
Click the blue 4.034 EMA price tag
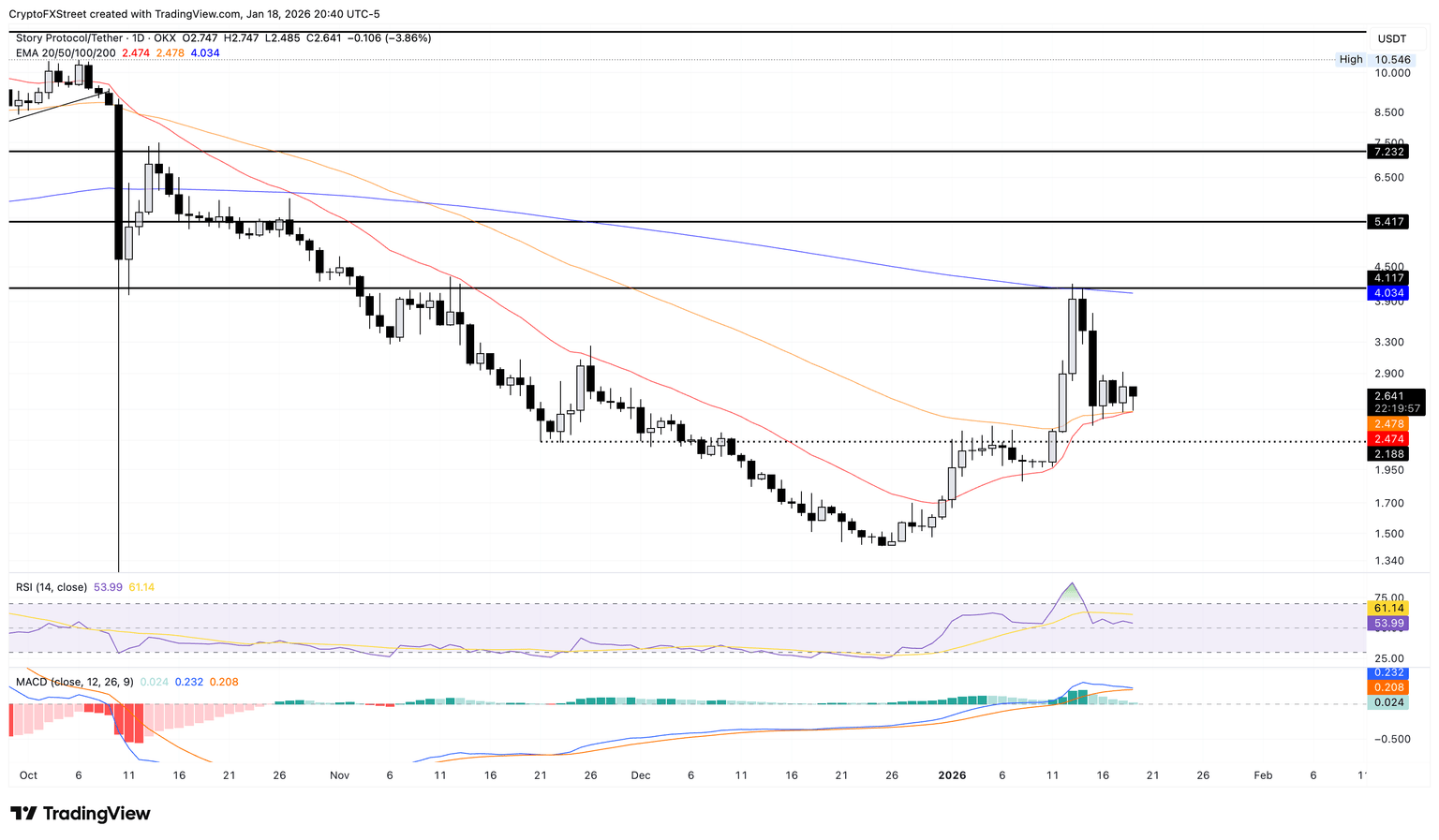(x=1387, y=293)
